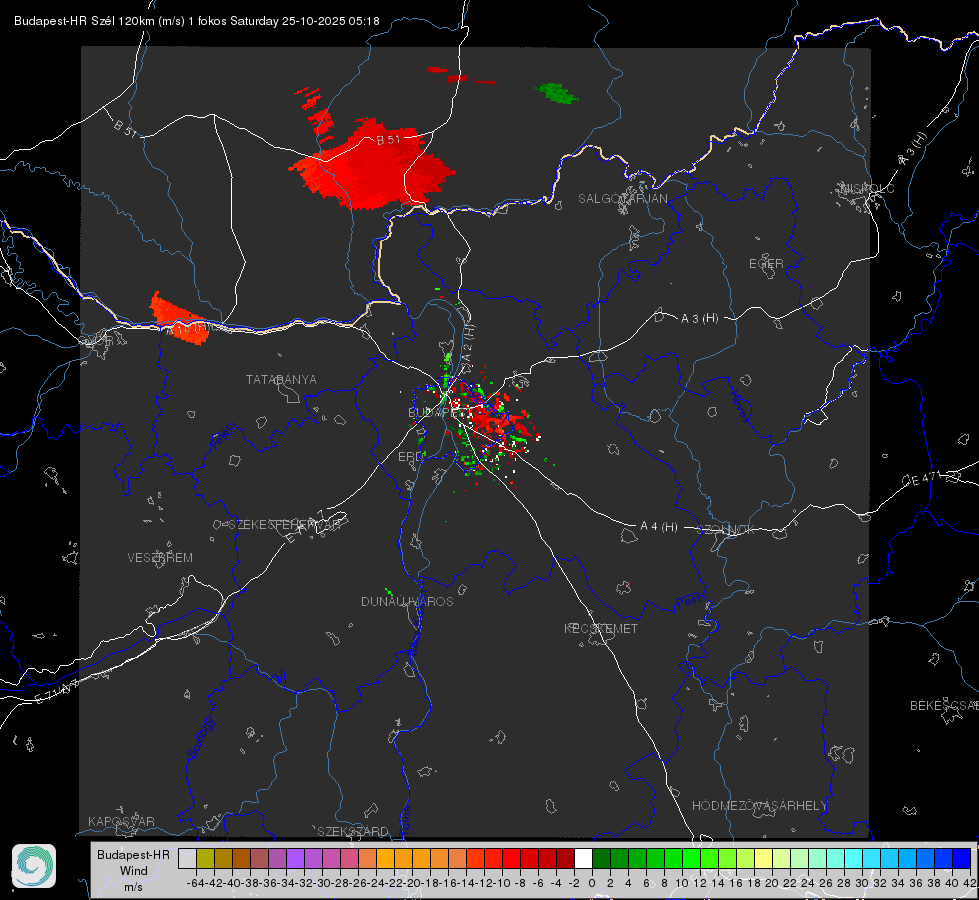This screenshot has width=979, height=900.
Task: Pick the leftmost grey legend swatch
Action: coord(187,858)
